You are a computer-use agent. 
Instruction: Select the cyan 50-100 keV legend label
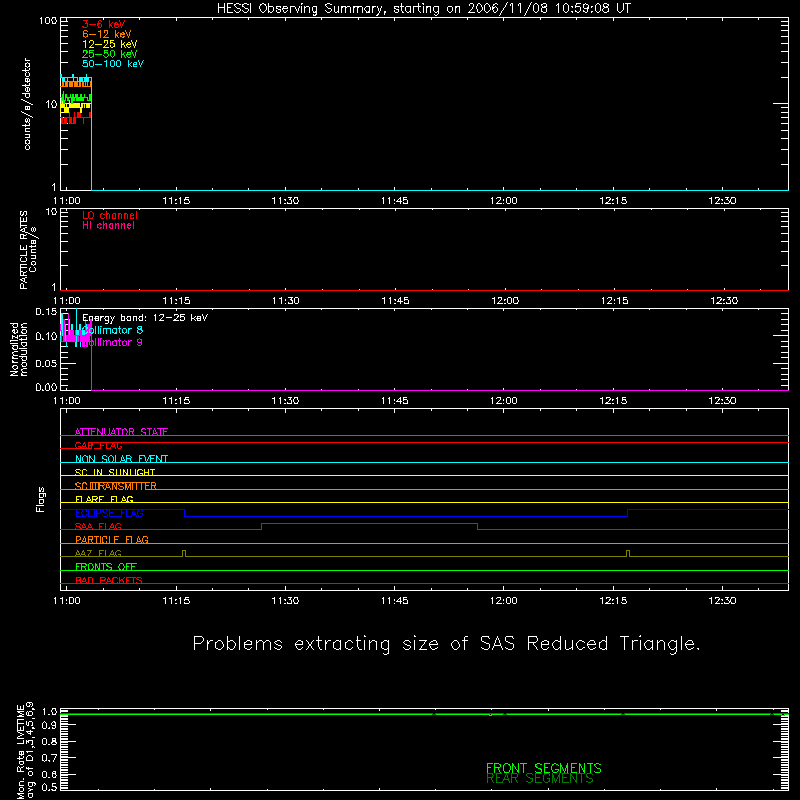tap(113, 64)
